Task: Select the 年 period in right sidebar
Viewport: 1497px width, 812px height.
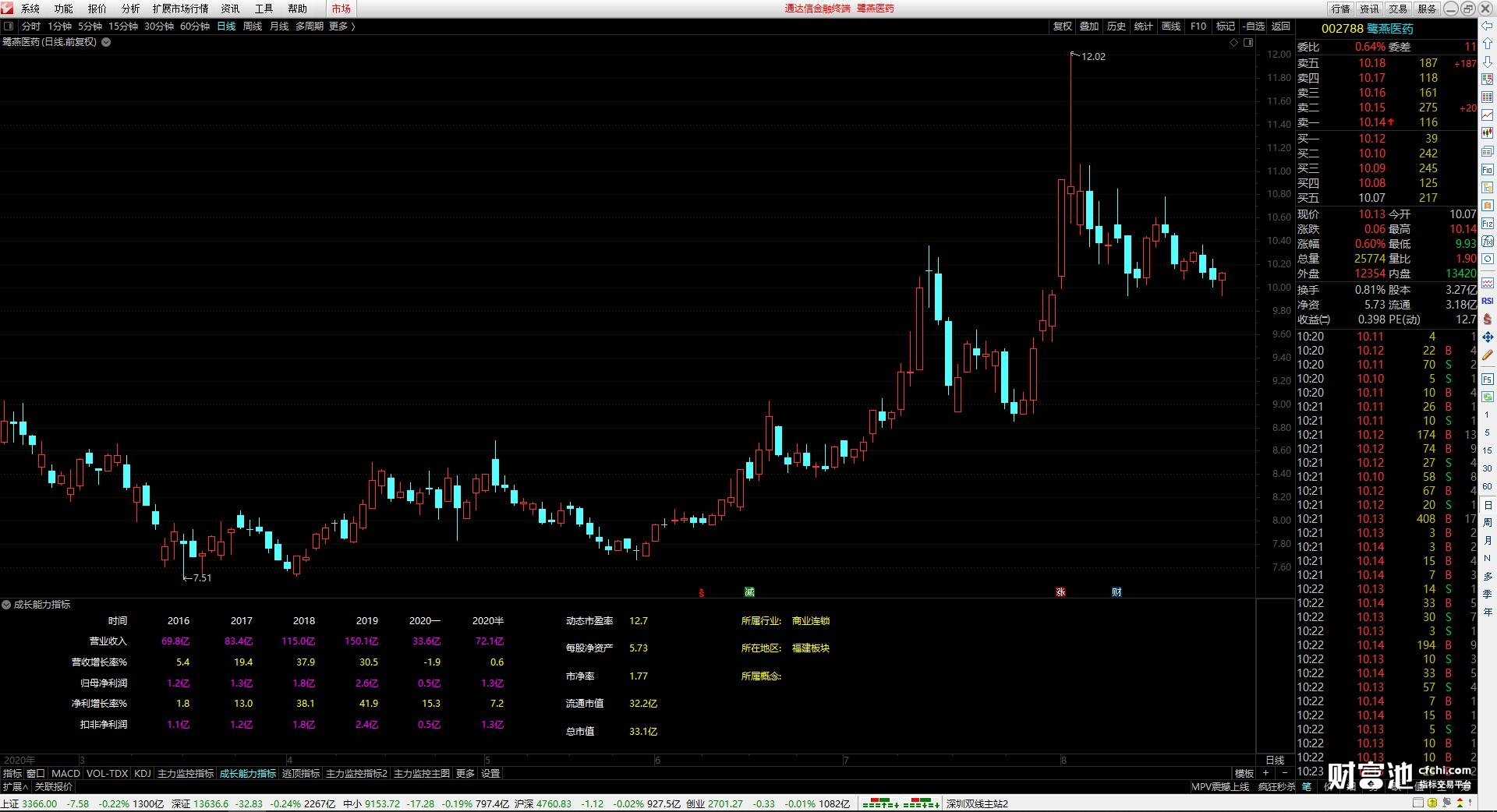Action: point(1487,612)
